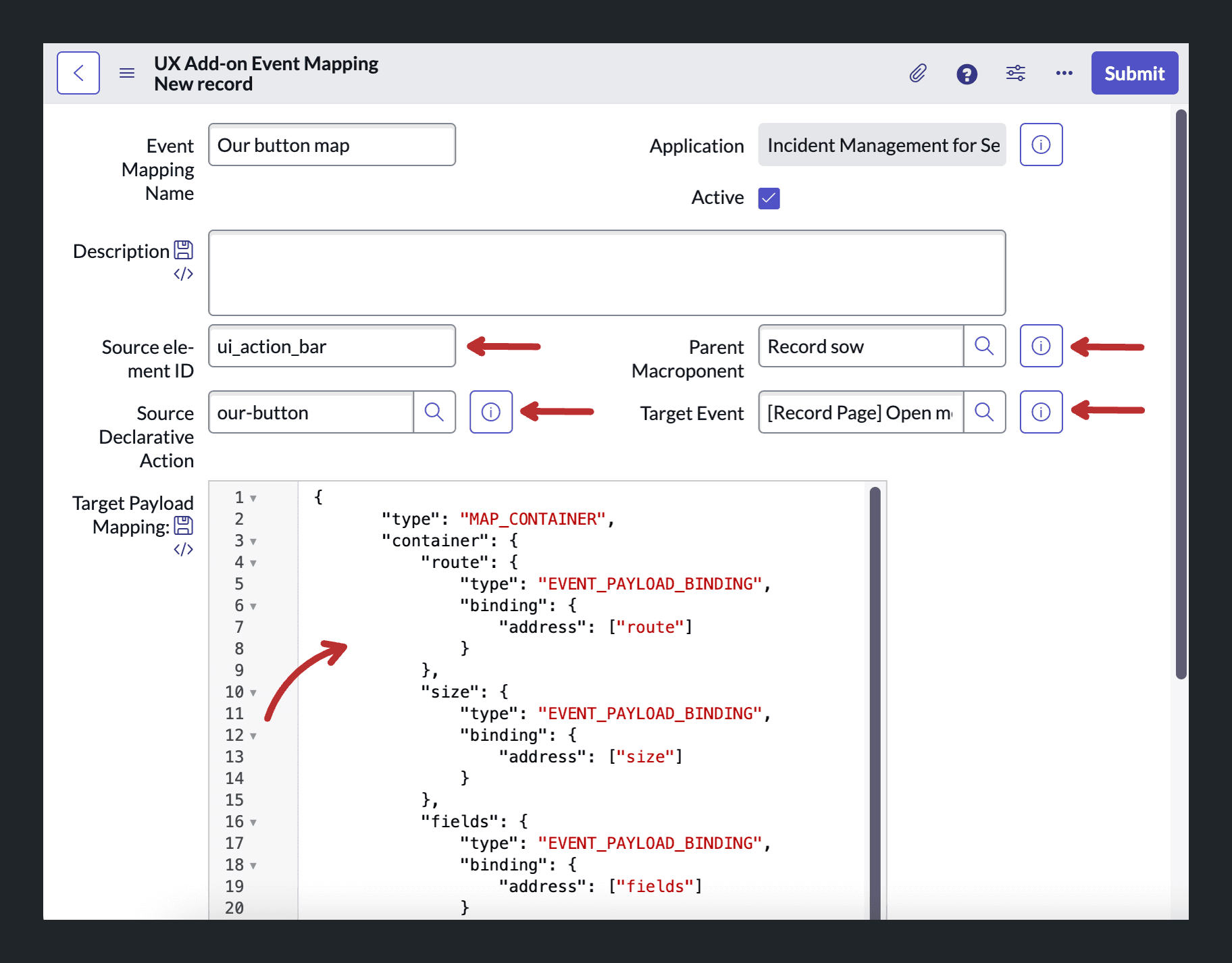The image size is (1232, 963).
Task: Click the back arrow button
Action: click(x=78, y=73)
